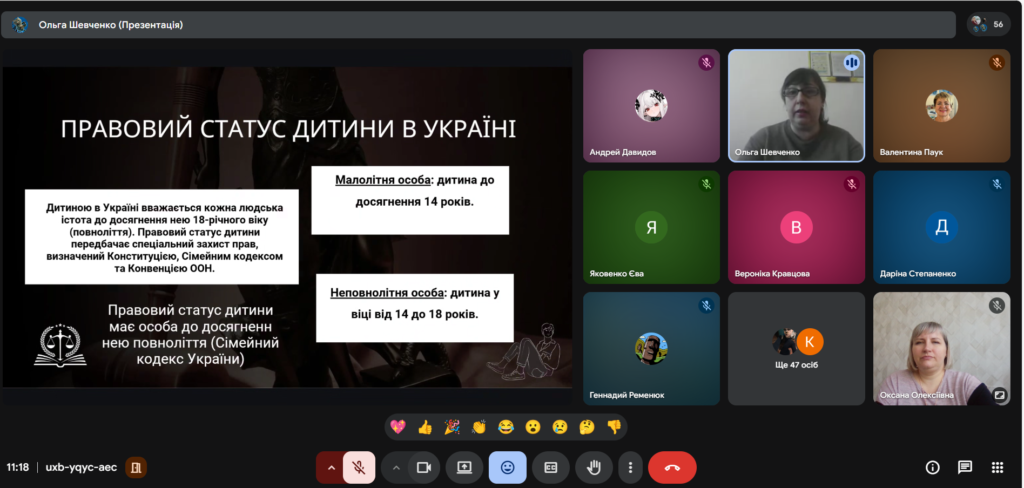This screenshot has height=488, width=1024.
Task: Open meeting details info icon
Action: (x=932, y=467)
